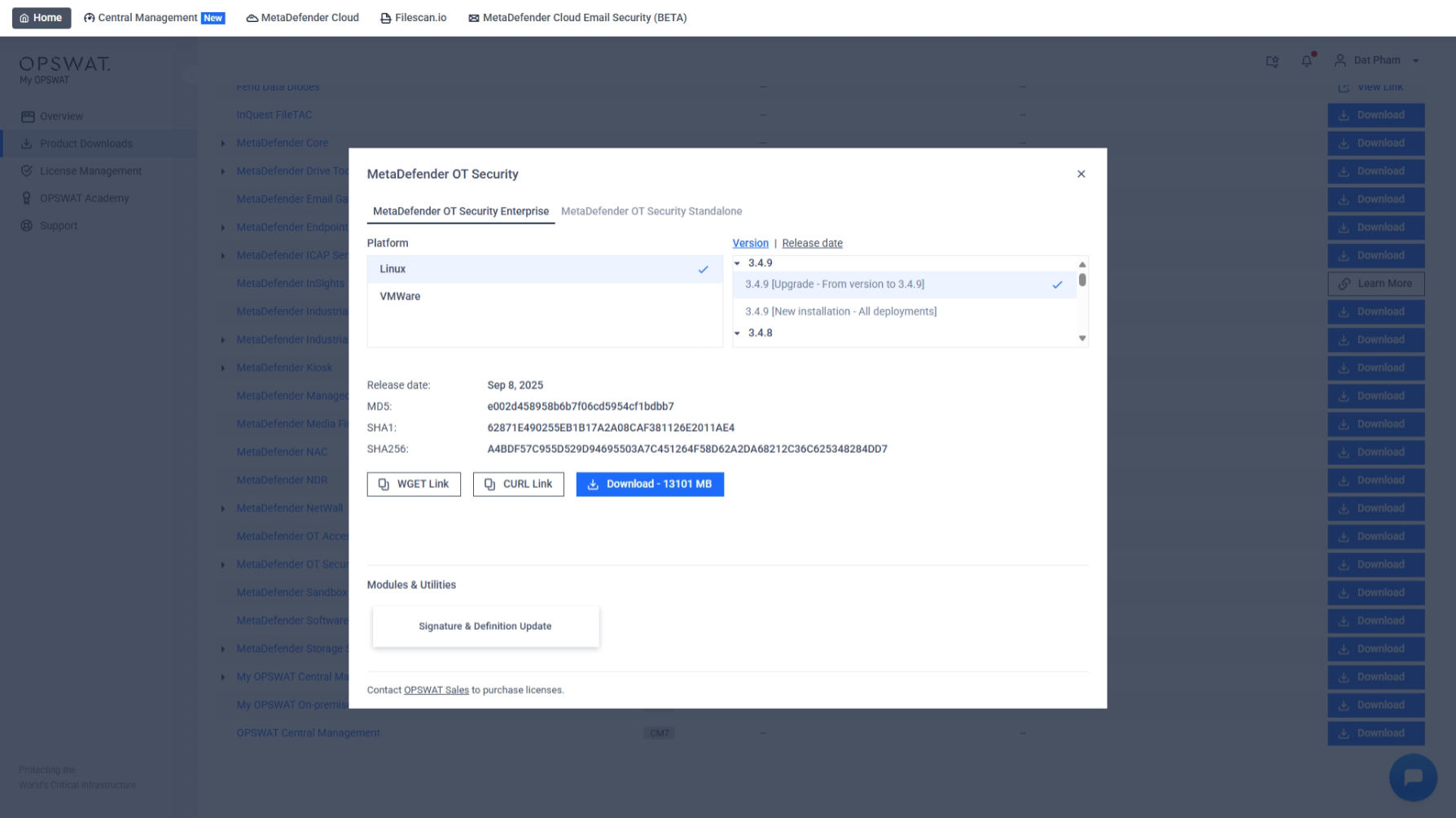Click View Link at top right
1456x818 pixels.
coord(1370,87)
